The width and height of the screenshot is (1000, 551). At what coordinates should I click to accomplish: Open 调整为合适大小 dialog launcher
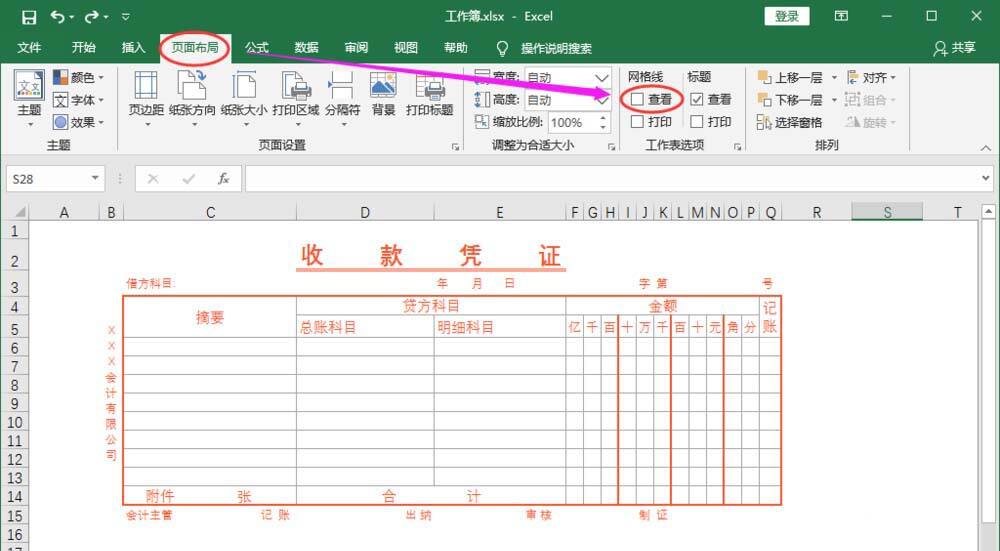tap(611, 147)
